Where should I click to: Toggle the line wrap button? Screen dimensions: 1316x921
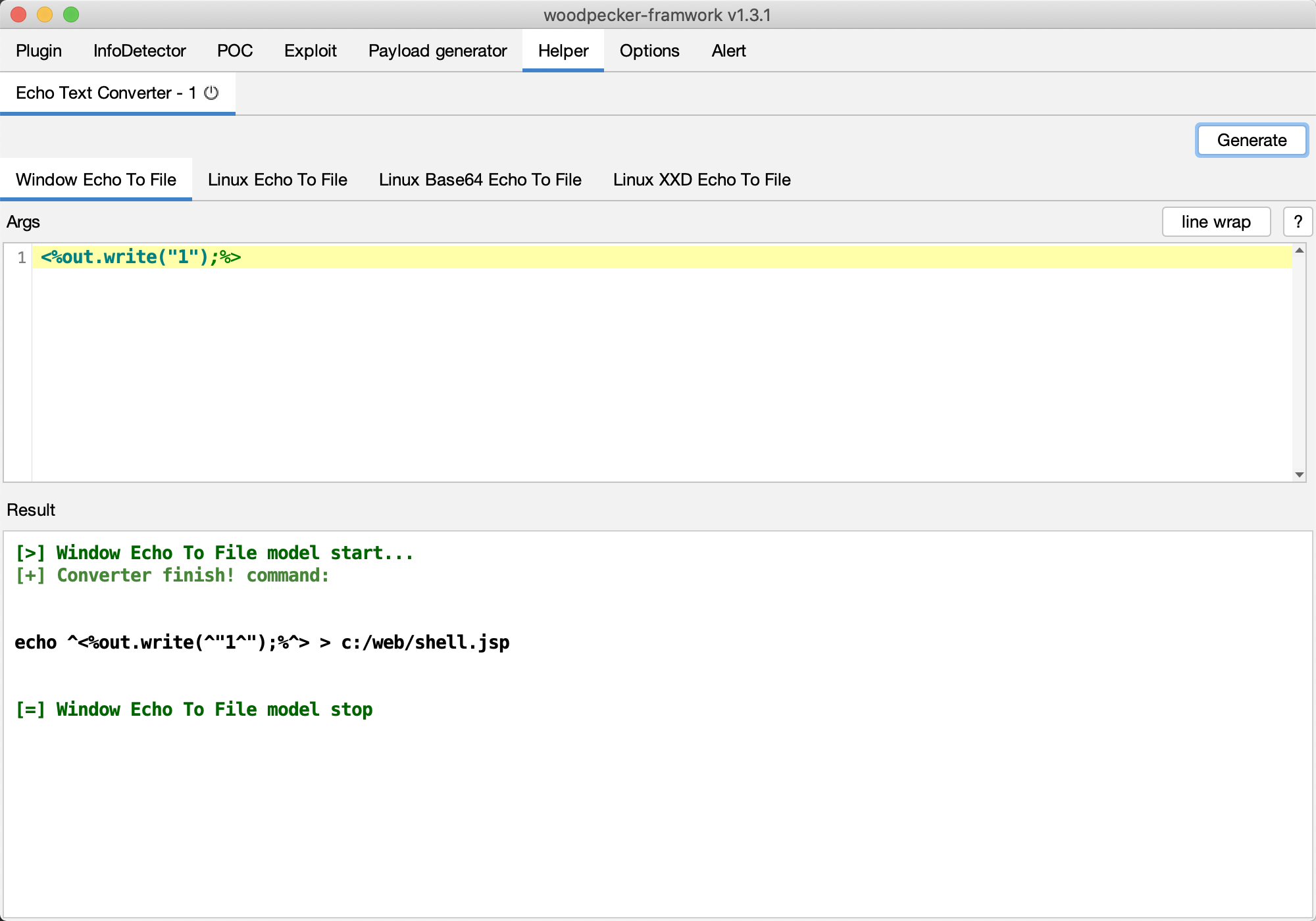pos(1215,222)
